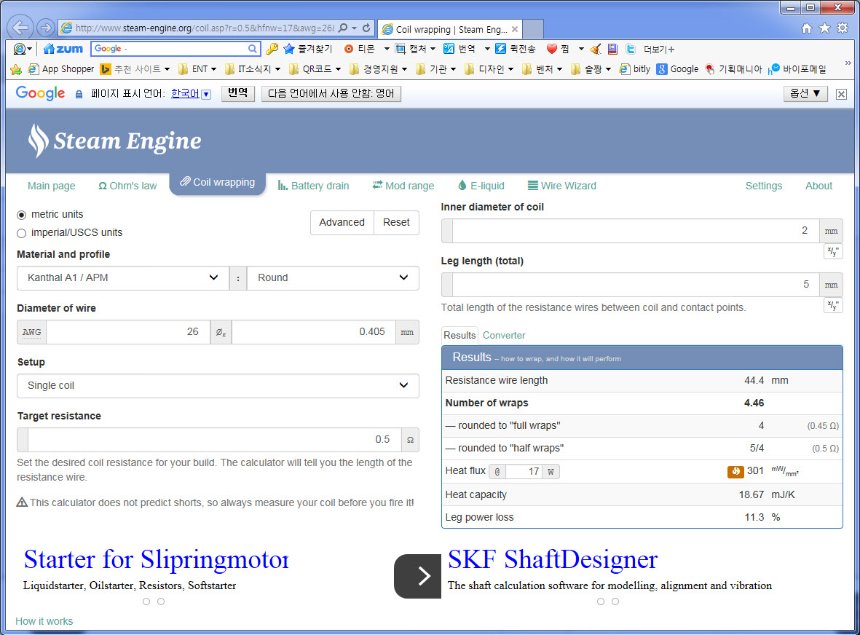The height and width of the screenshot is (635, 860).
Task: Click the next arrow in the ad banner
Action: pyautogui.click(x=417, y=576)
